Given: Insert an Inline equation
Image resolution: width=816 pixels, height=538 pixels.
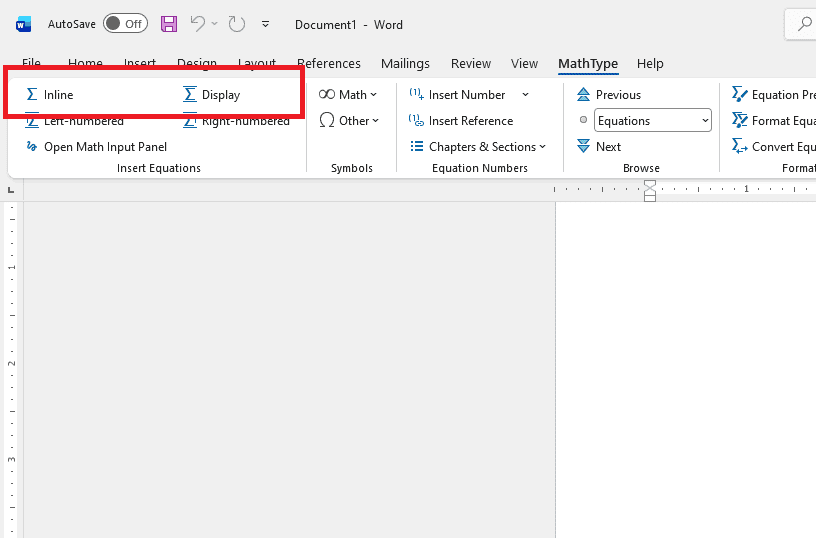Looking at the screenshot, I should [x=50, y=95].
